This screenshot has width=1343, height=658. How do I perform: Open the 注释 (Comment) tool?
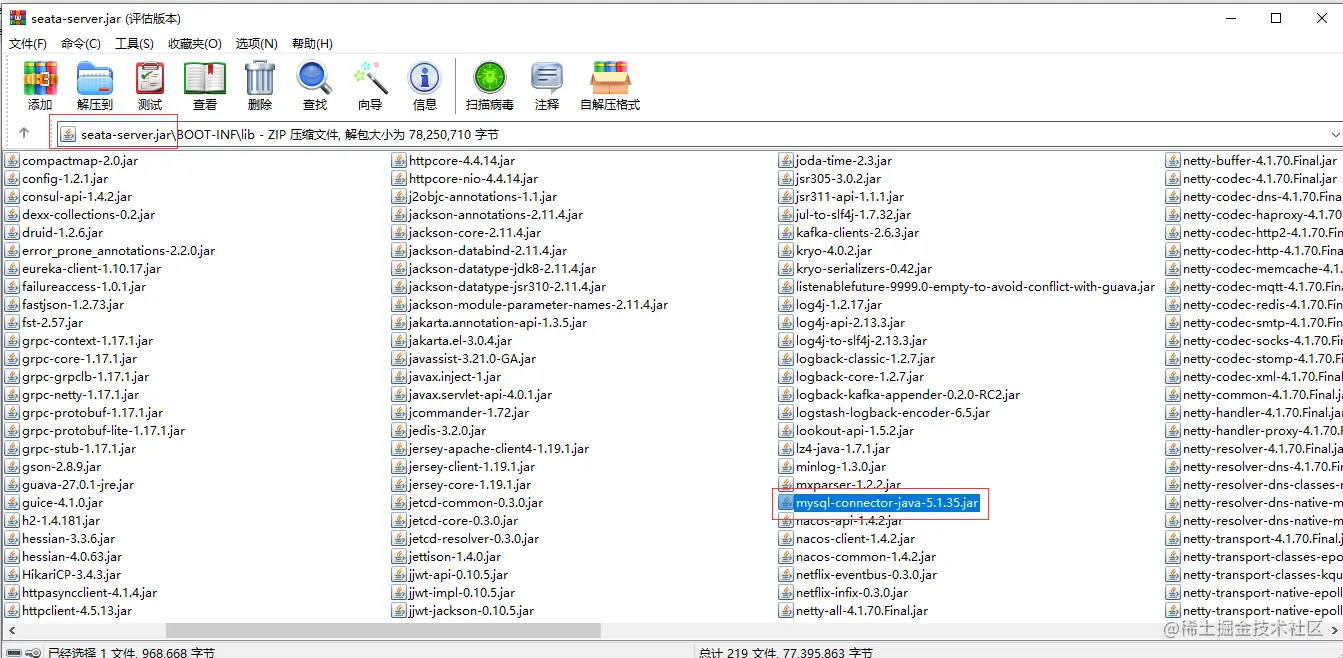(546, 85)
